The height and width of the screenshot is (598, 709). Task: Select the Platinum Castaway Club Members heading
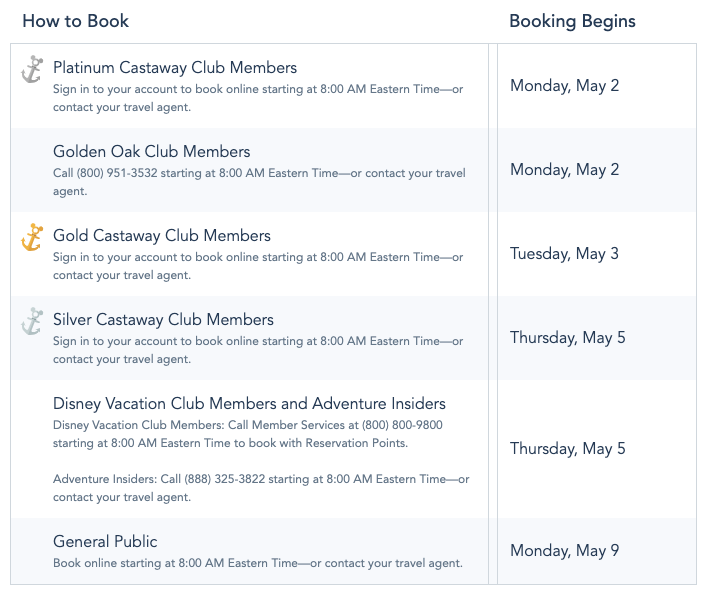click(175, 67)
